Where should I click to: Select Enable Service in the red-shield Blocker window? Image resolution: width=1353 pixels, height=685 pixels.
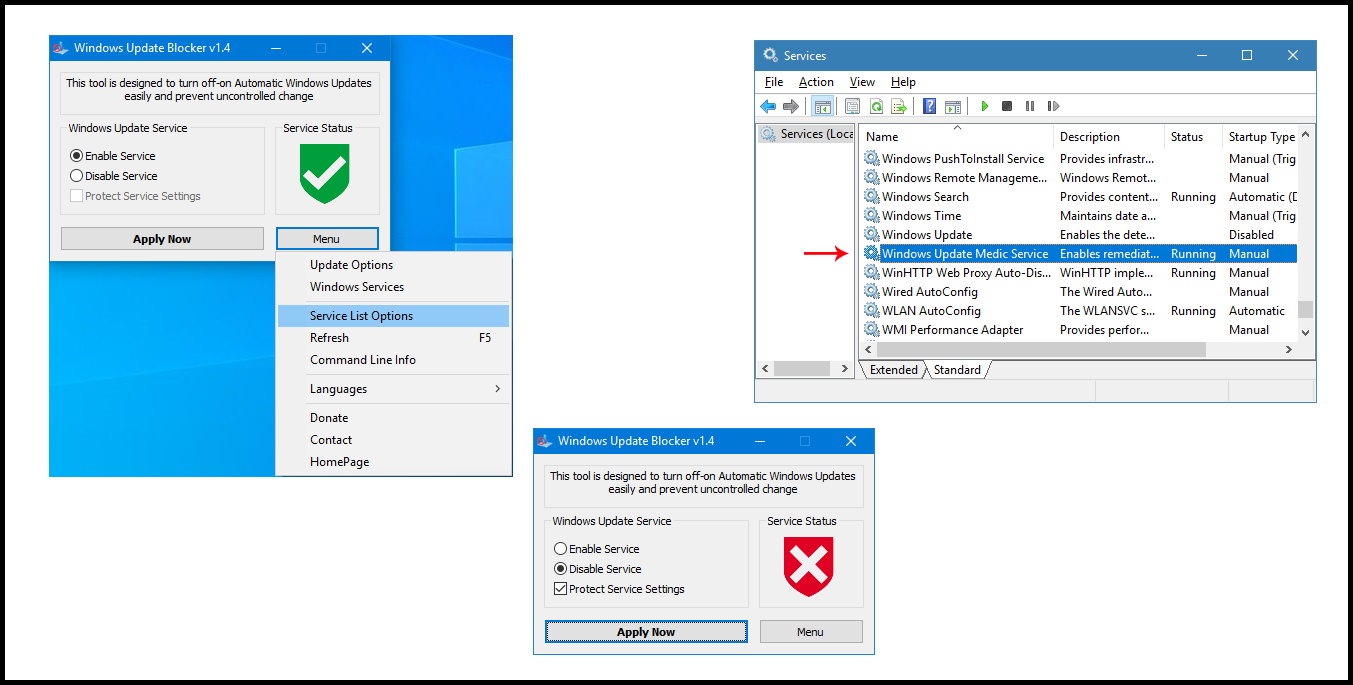596,549
